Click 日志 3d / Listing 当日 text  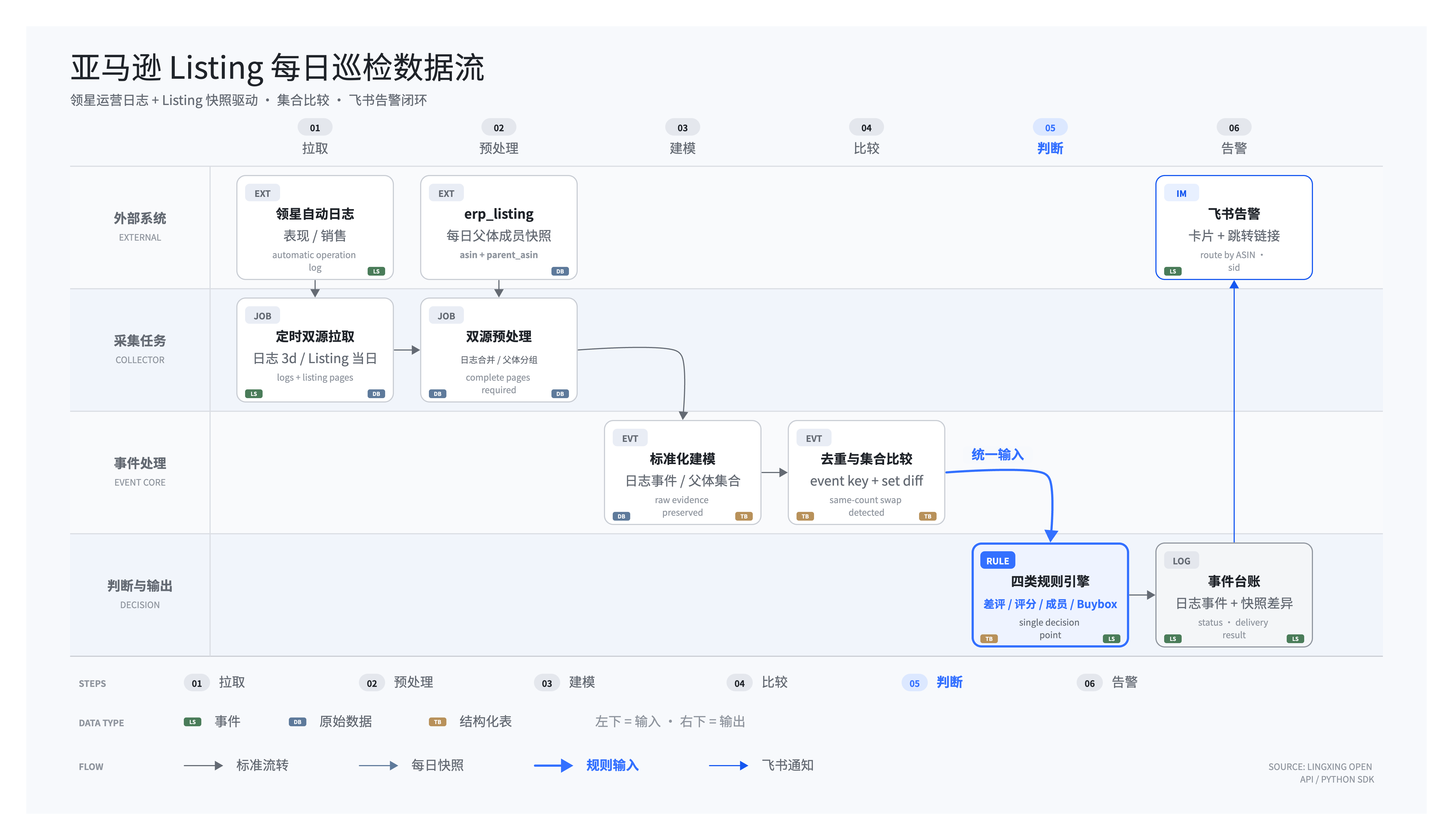click(x=315, y=358)
